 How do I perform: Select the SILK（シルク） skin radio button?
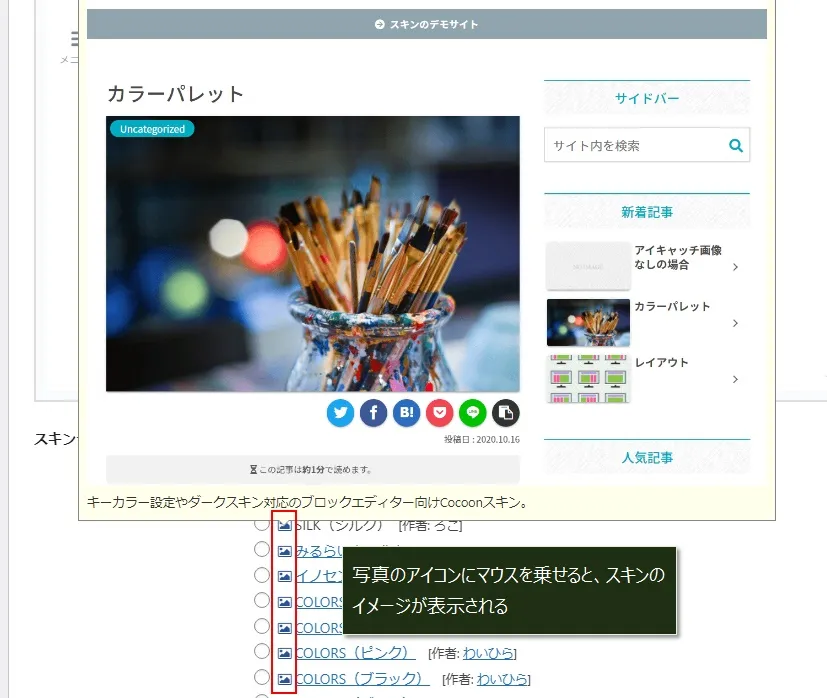click(x=262, y=524)
